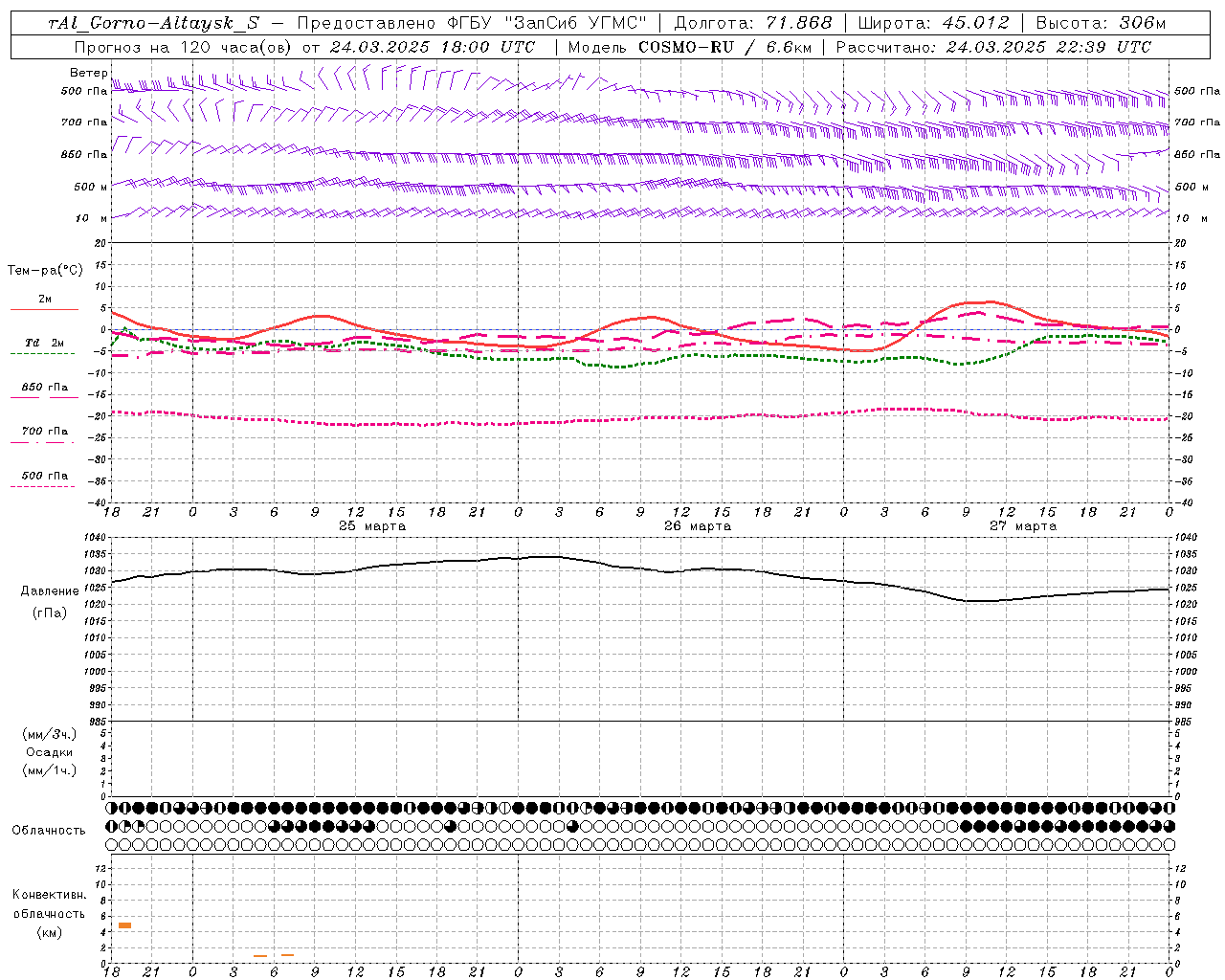
Task: Click the 700 гПа dash-dot legend line sample
Action: [x=42, y=442]
